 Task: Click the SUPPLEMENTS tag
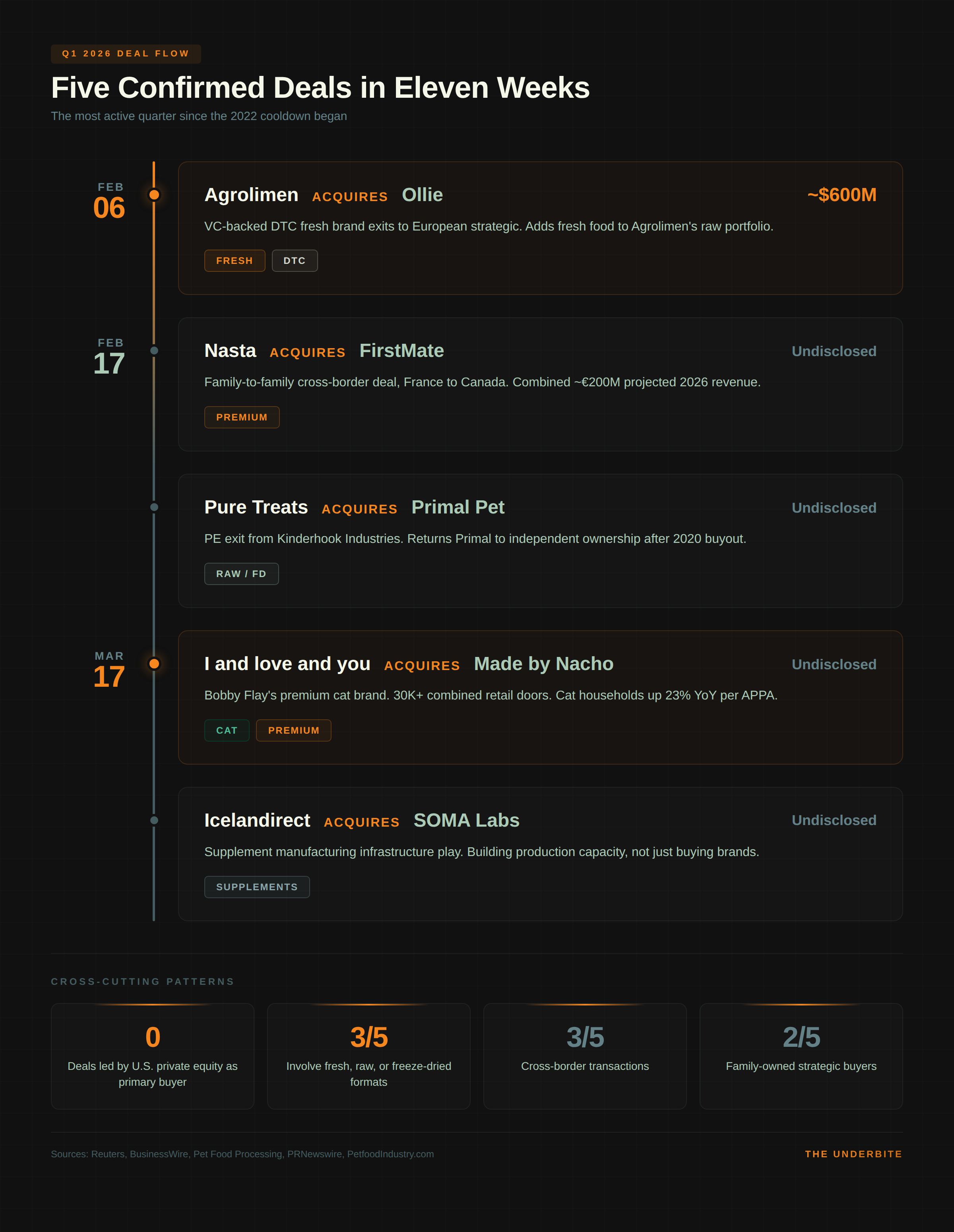click(257, 887)
